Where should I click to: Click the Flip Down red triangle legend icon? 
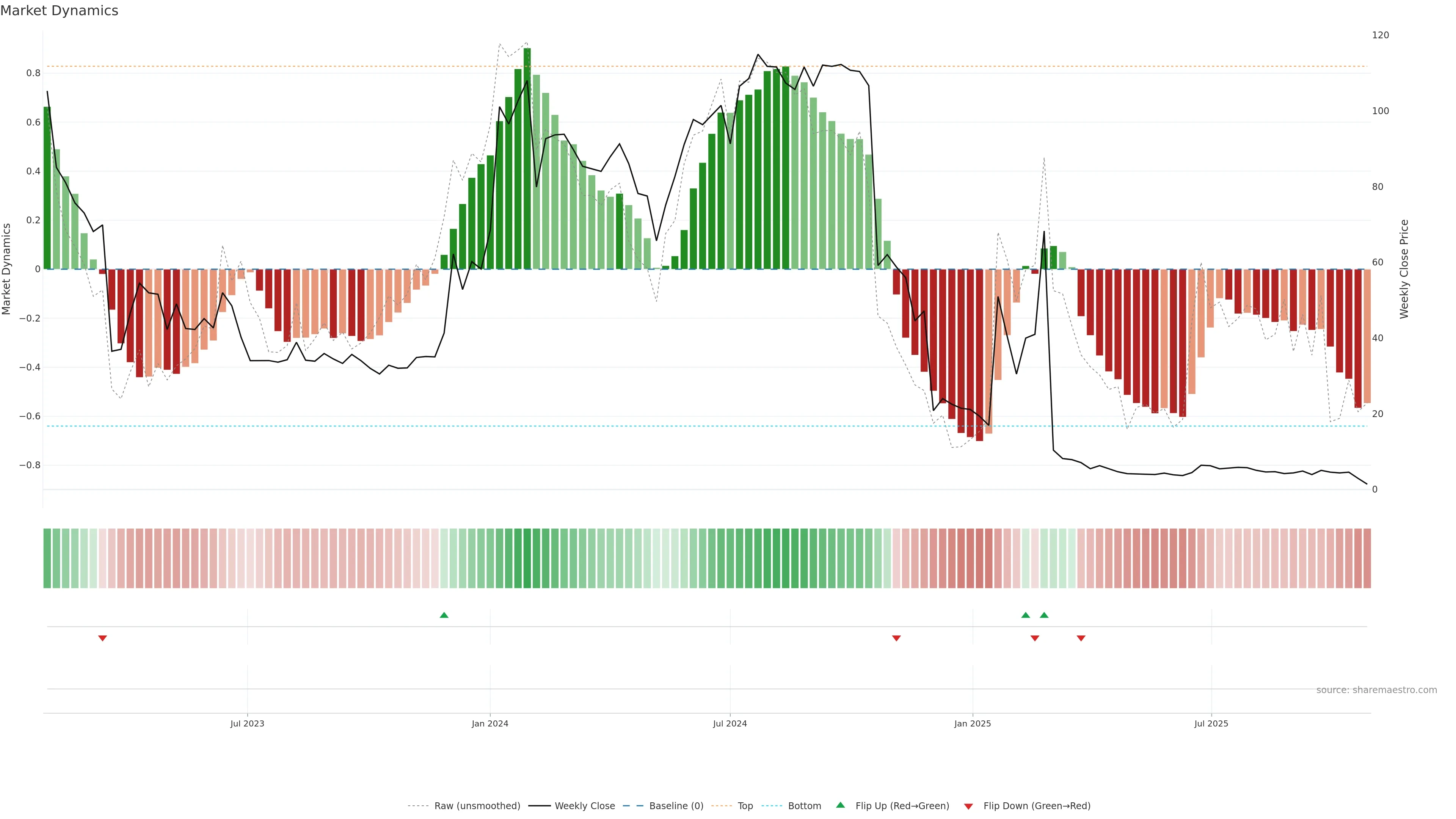[x=968, y=806]
